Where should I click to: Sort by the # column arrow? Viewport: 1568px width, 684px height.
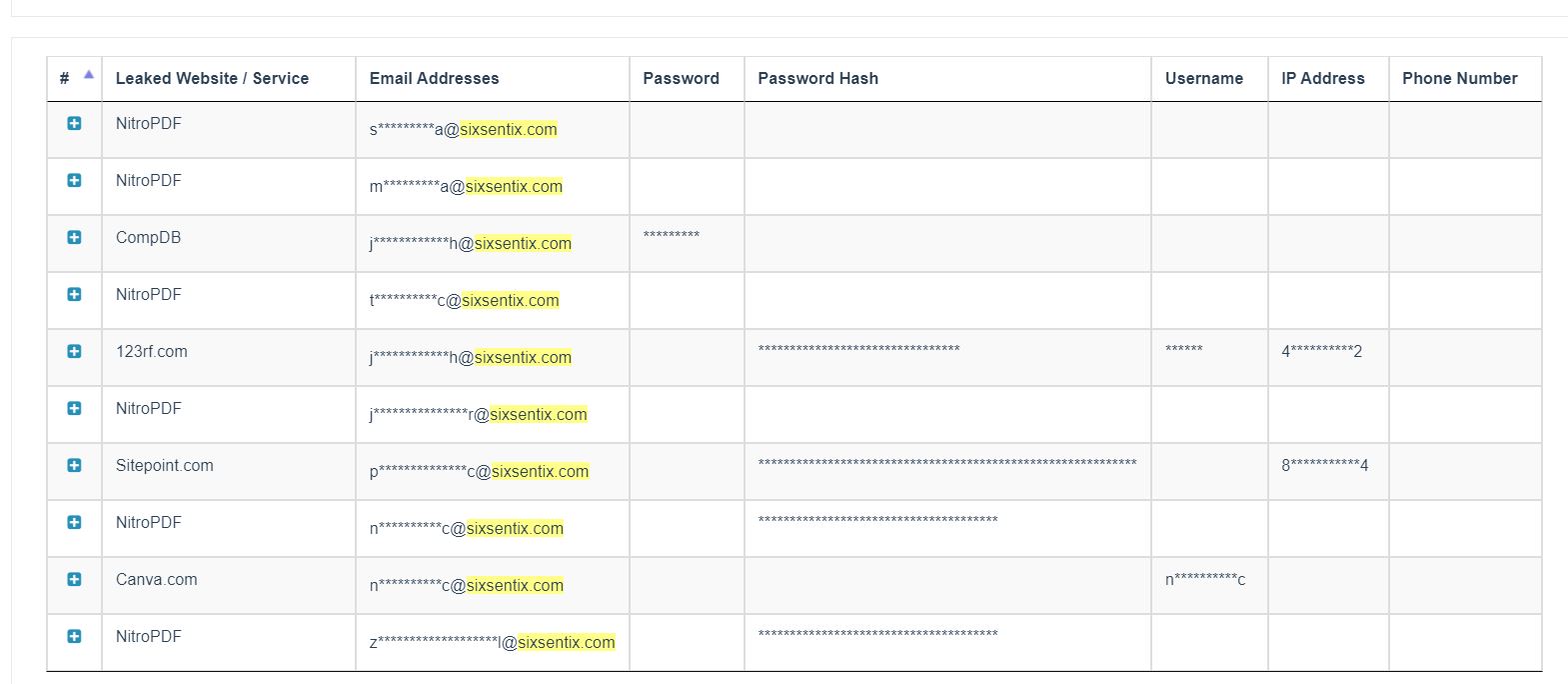click(x=89, y=74)
